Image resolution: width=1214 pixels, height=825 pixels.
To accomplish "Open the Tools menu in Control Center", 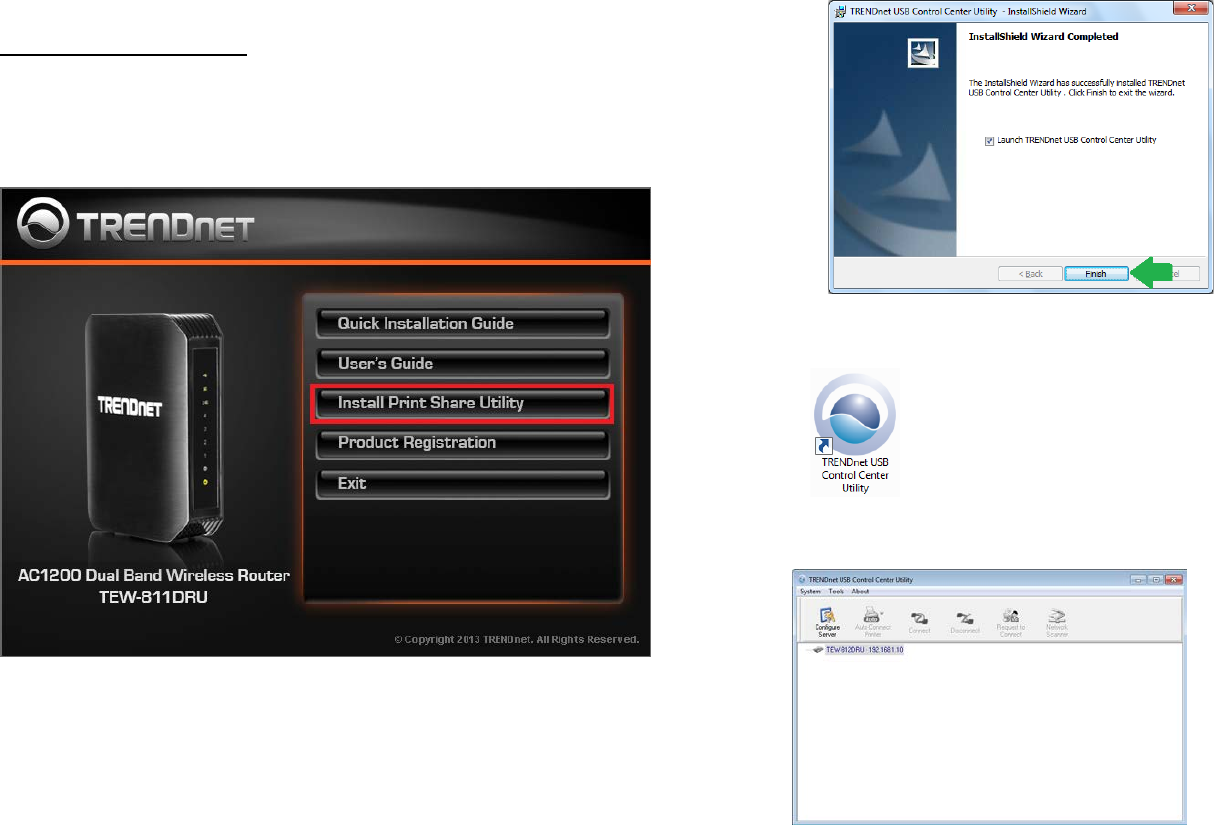I will click(836, 592).
